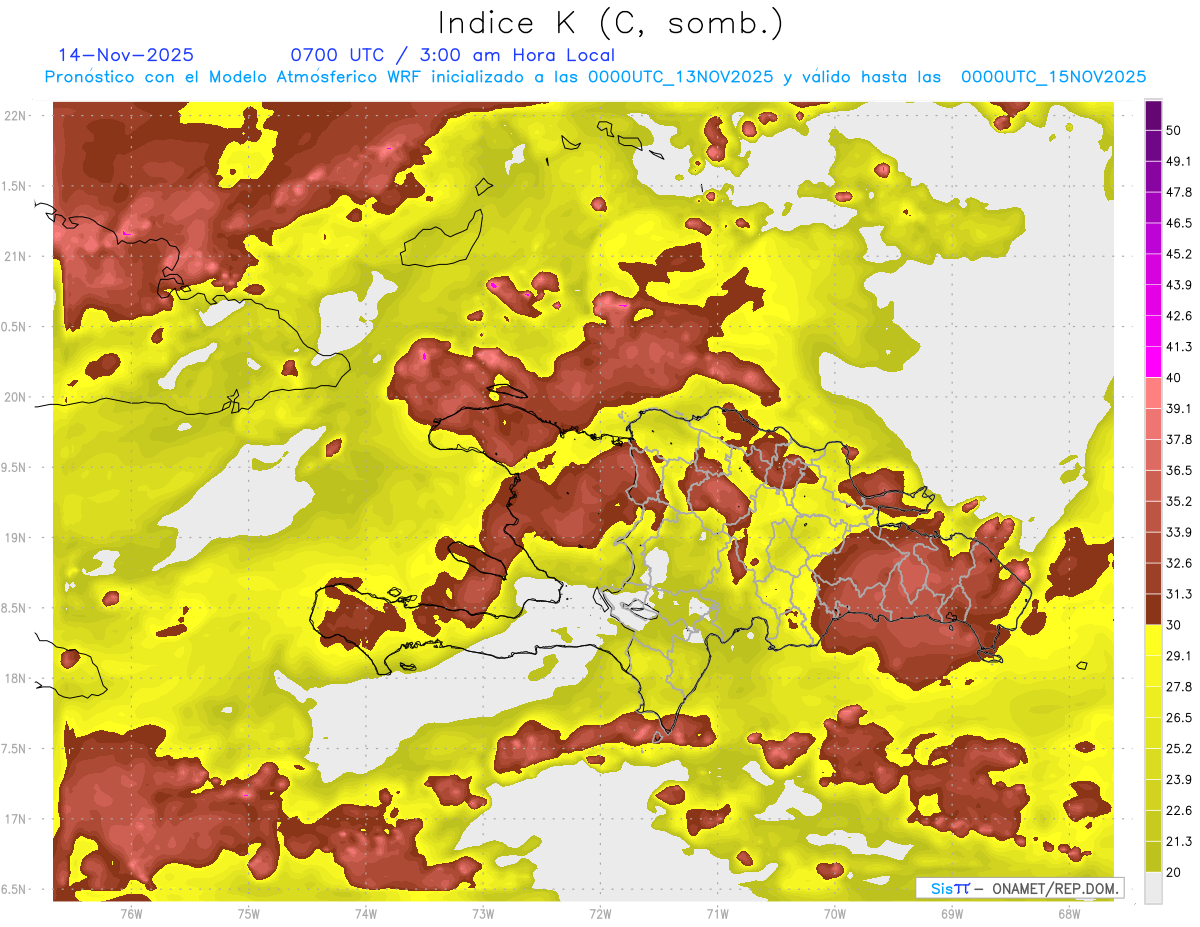Click the '20N' latitude label
Image resolution: width=1200 pixels, height=927 pixels.
click(x=17, y=397)
